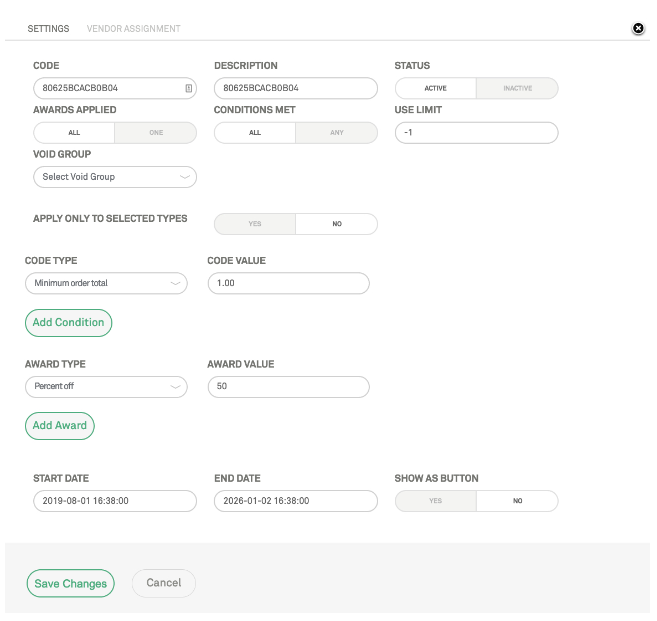Choose Yes for Apply Only to Selected Types
This screenshot has height=621, width=657.
[x=255, y=224]
